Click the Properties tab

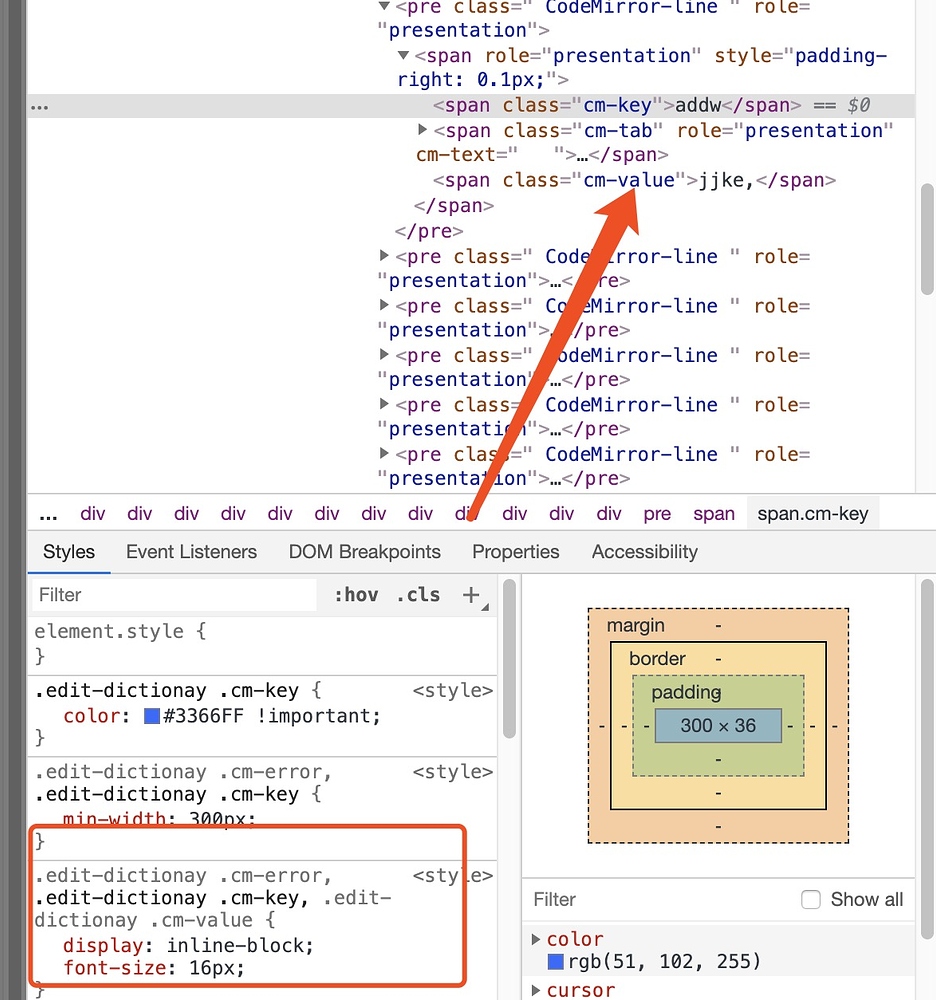click(515, 551)
